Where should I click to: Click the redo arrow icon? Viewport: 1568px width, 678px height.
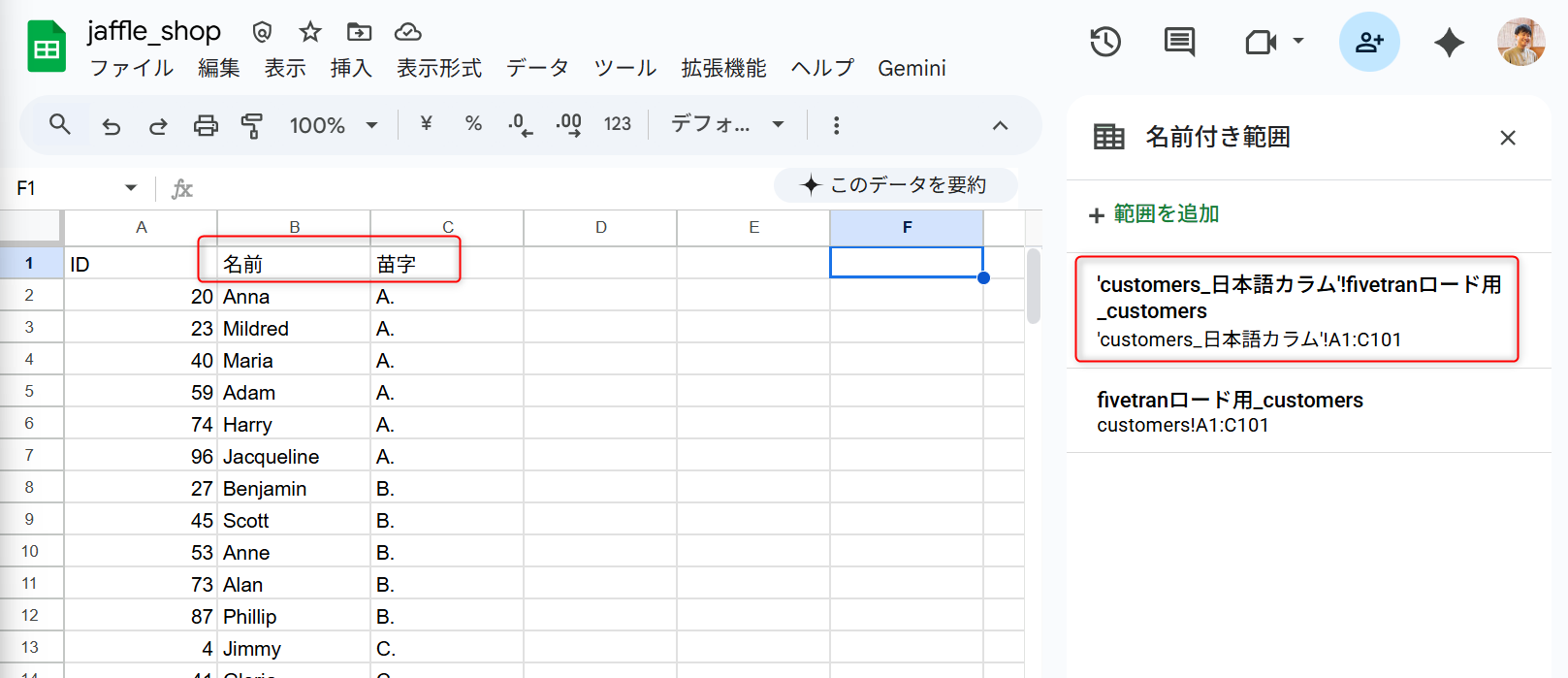[158, 125]
